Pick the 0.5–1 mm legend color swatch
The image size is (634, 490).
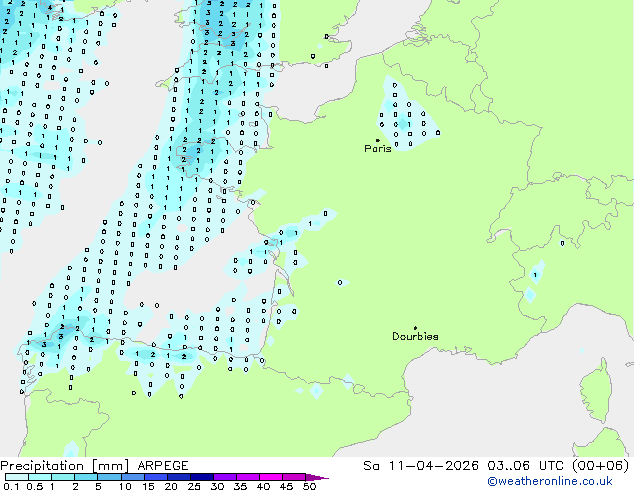pyautogui.click(x=40, y=477)
